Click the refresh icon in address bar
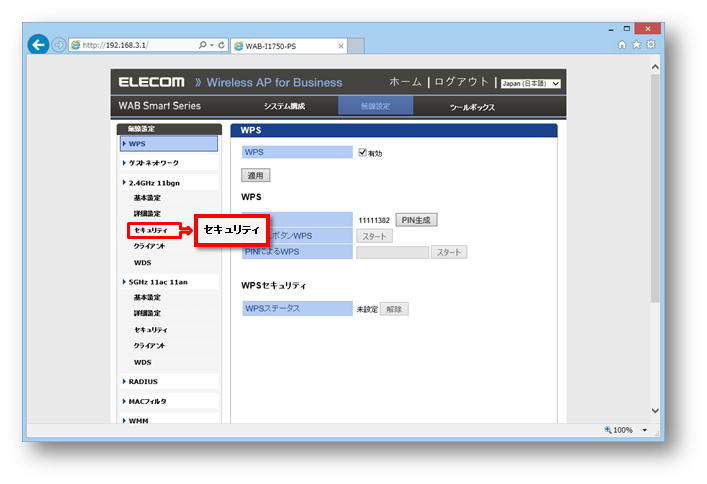 (221, 45)
